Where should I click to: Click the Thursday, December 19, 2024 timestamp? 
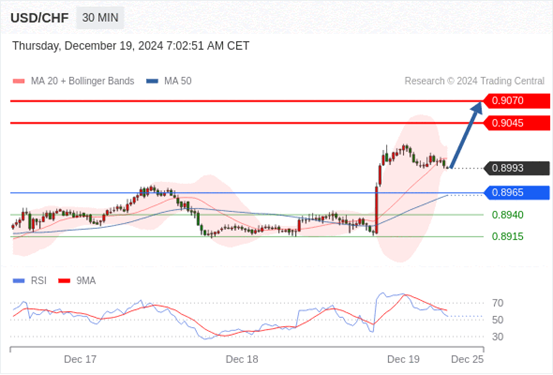(131, 46)
